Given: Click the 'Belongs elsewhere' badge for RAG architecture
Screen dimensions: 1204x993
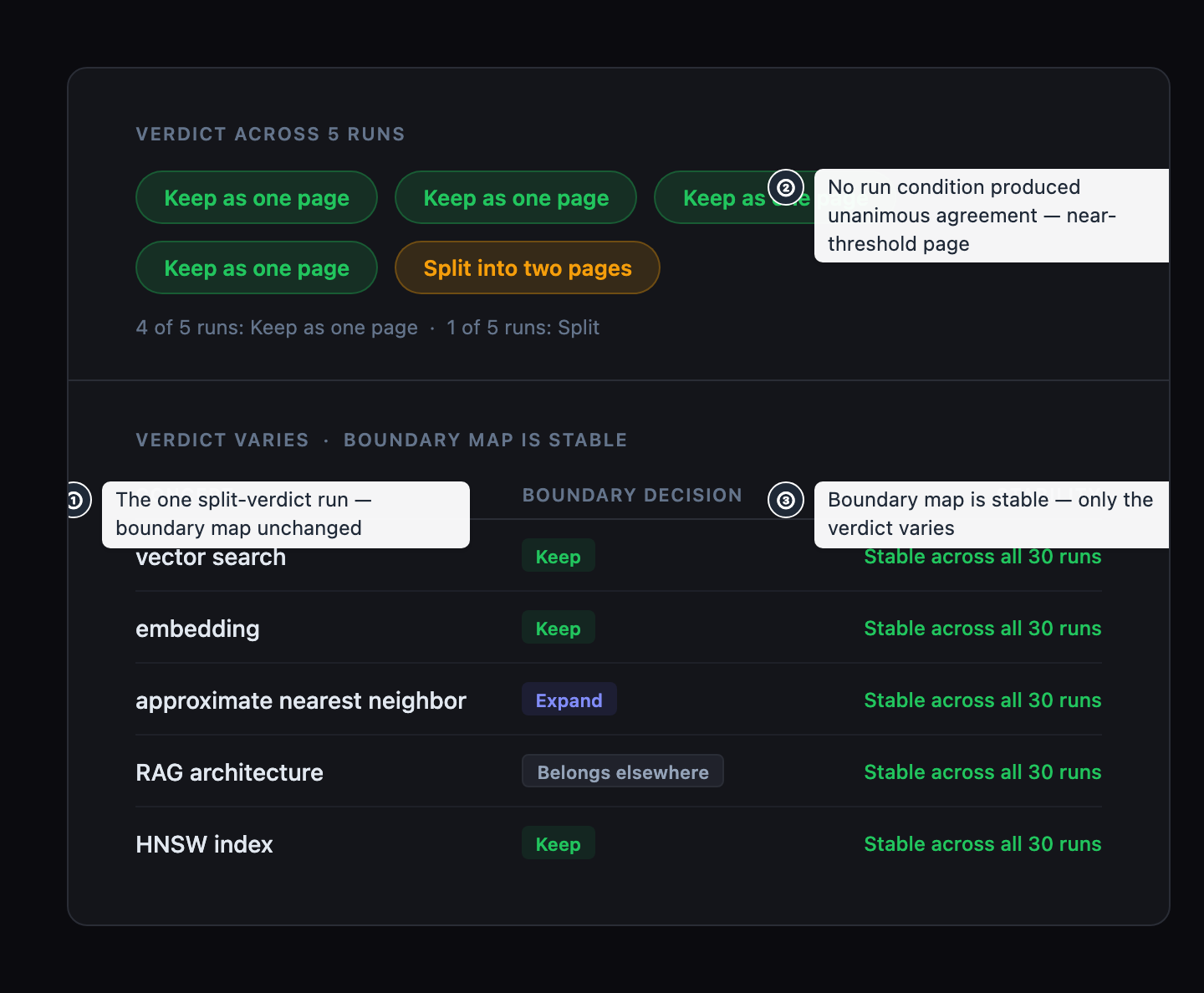Looking at the screenshot, I should (623, 771).
